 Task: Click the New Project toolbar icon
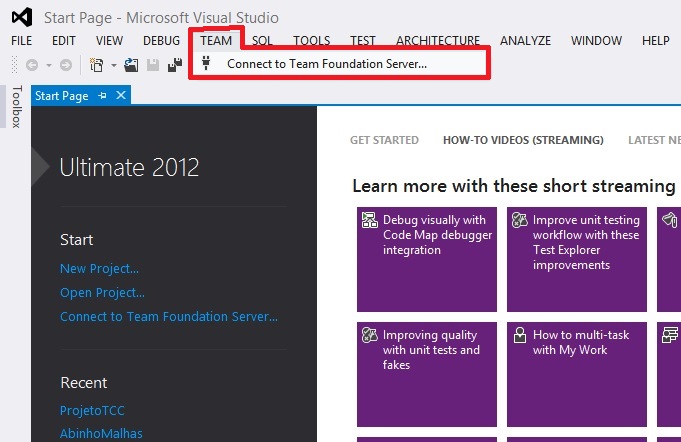(96, 65)
